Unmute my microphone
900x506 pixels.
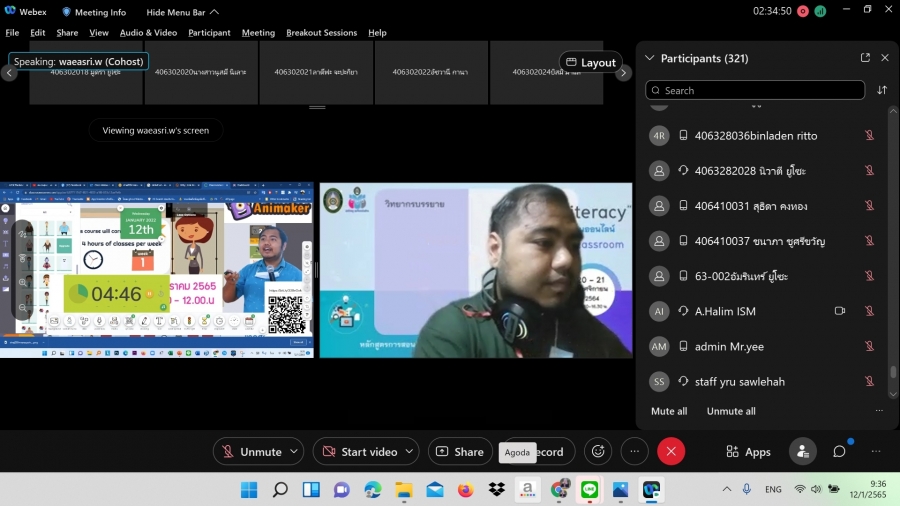(x=252, y=451)
